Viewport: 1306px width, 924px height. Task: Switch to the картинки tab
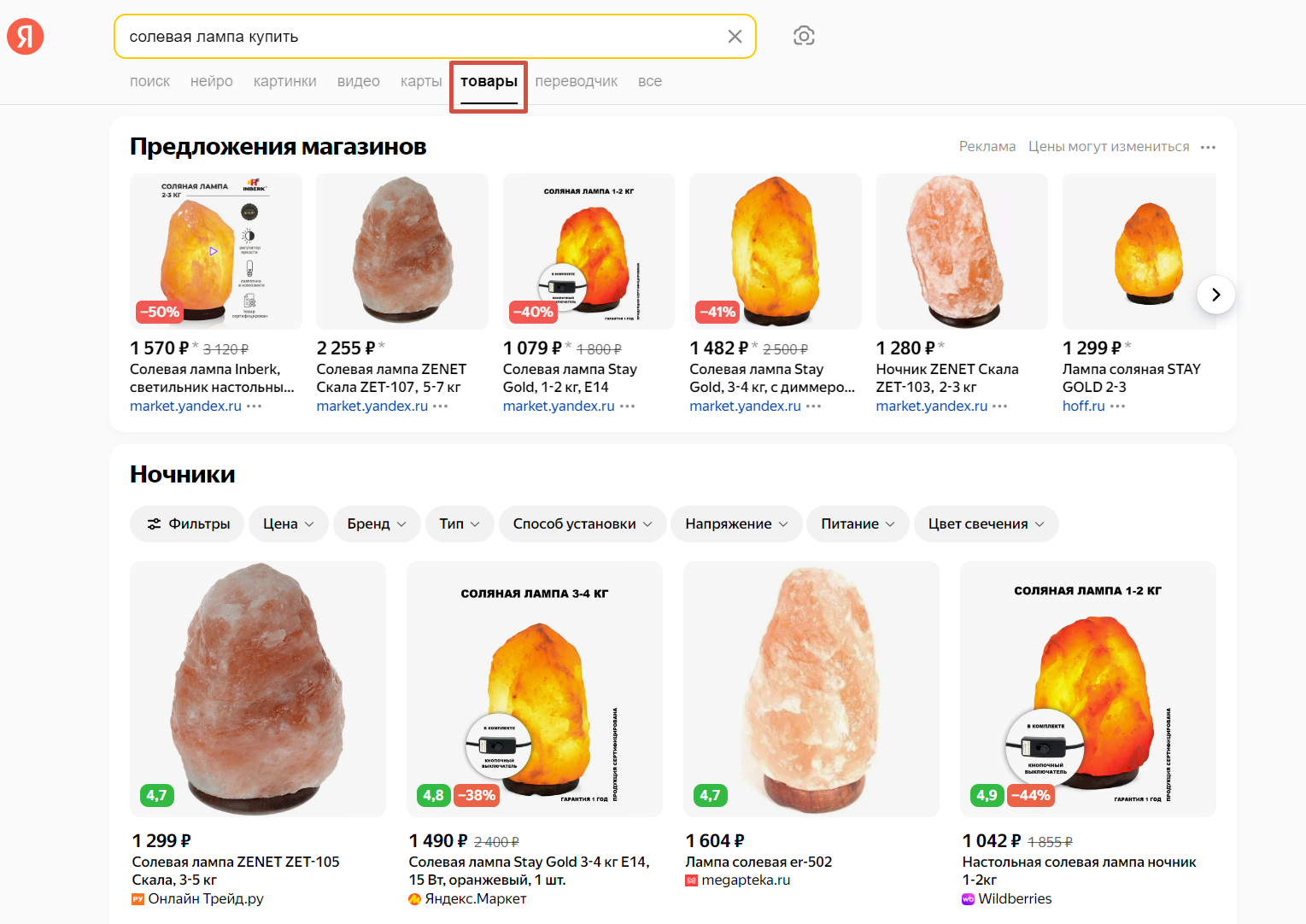(x=284, y=81)
